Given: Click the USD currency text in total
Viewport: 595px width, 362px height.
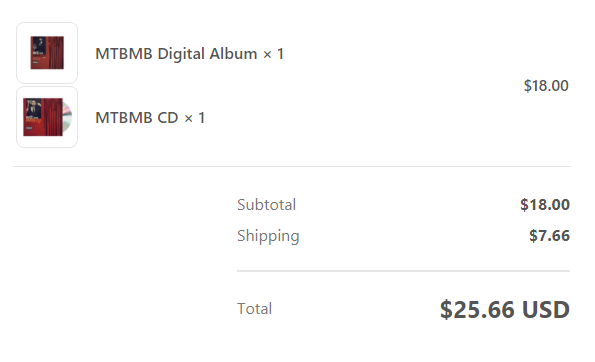Looking at the screenshot, I should click(546, 310).
